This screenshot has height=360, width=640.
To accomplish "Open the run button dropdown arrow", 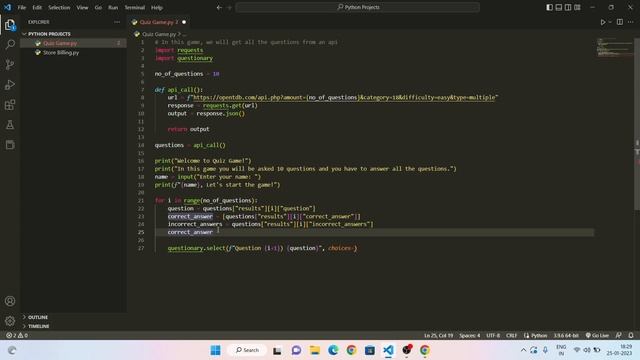I will click(610, 22).
